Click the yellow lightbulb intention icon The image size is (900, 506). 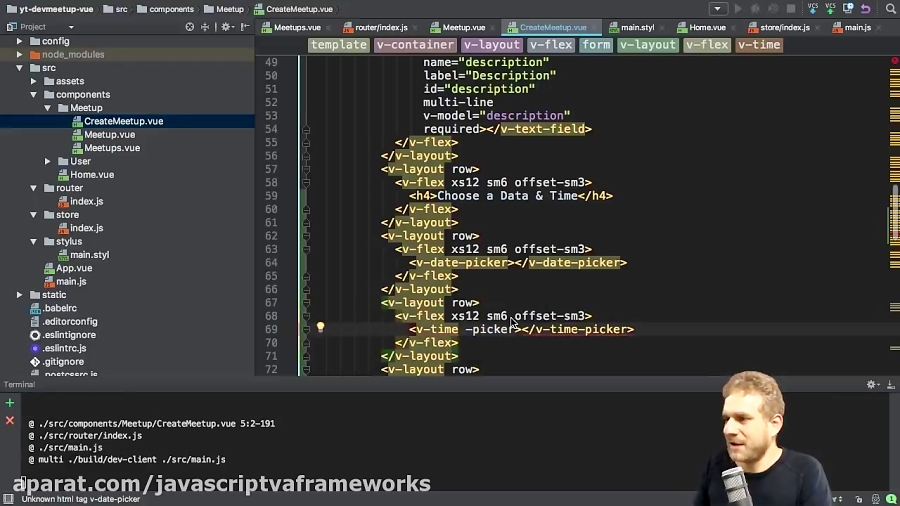pyautogui.click(x=320, y=327)
